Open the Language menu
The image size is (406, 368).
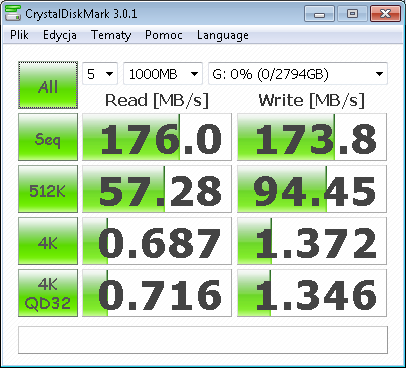coord(223,35)
